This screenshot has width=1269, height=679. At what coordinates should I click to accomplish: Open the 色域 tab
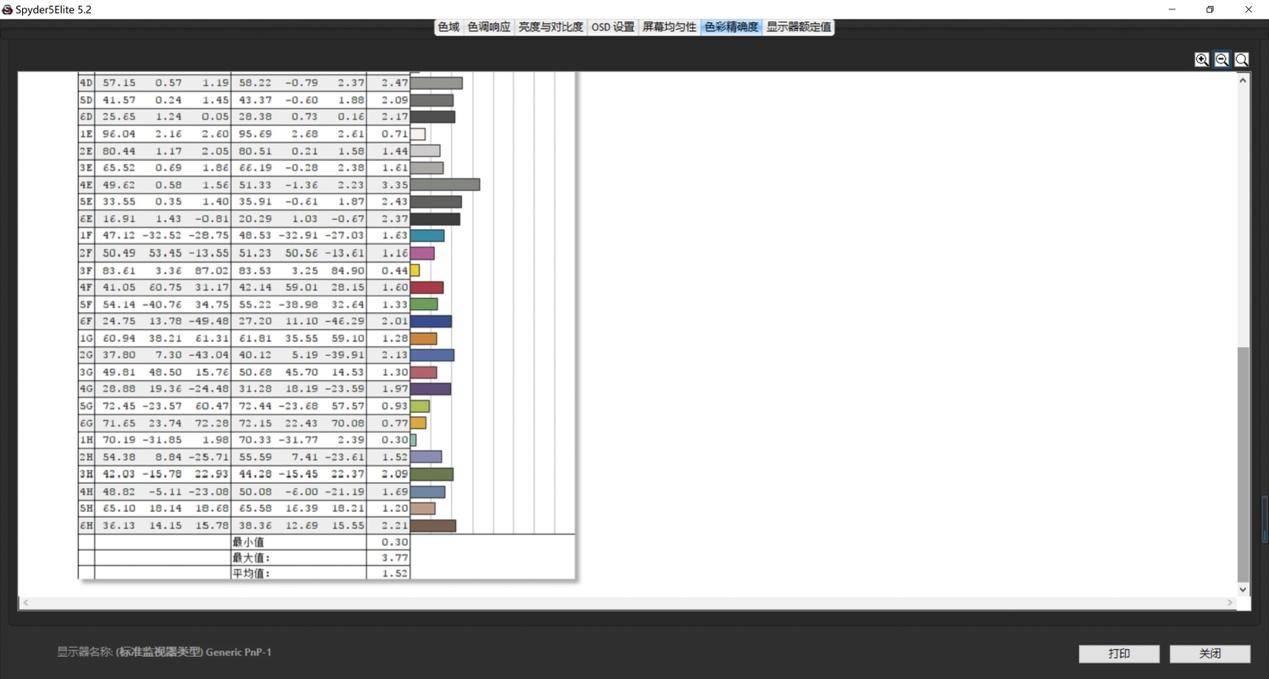pyautogui.click(x=448, y=27)
